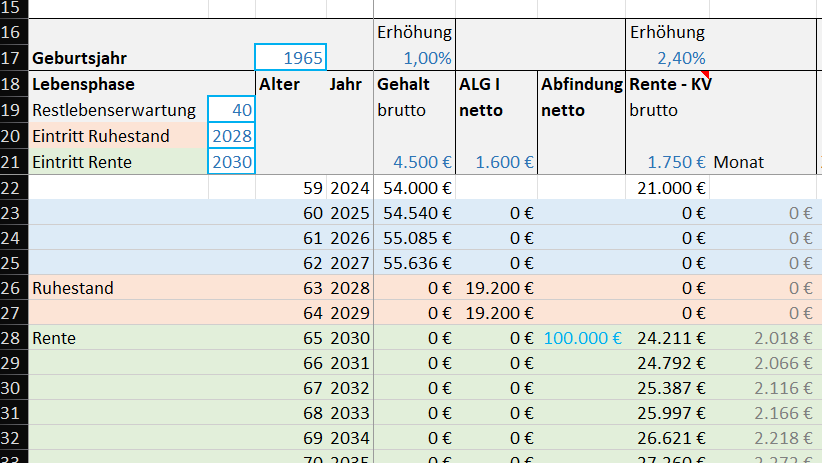Select the Restlebenserwartung input cell with 40
This screenshot has height=463, width=822.
[x=232, y=110]
